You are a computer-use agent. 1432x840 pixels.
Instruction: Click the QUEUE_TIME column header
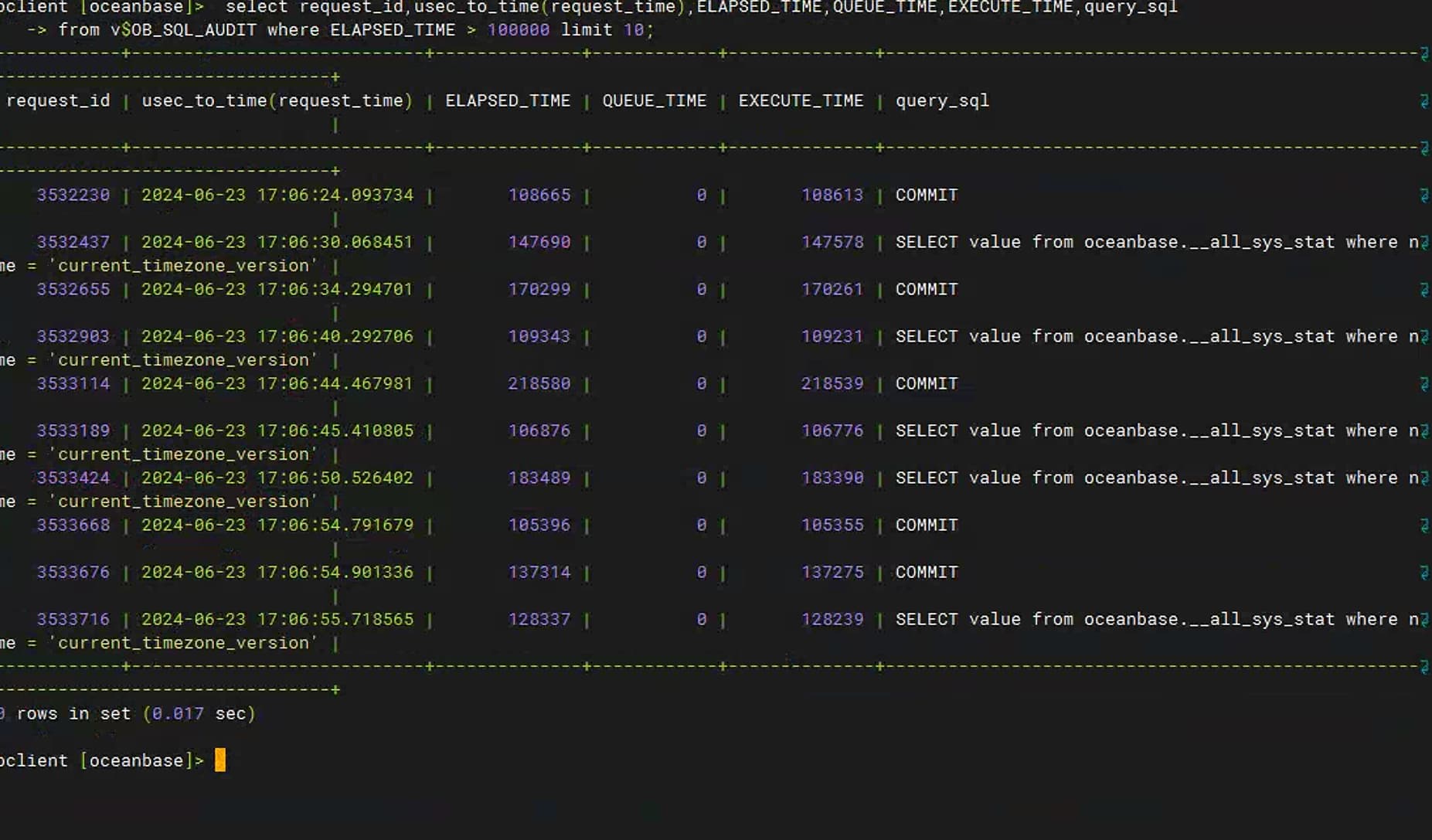click(655, 100)
